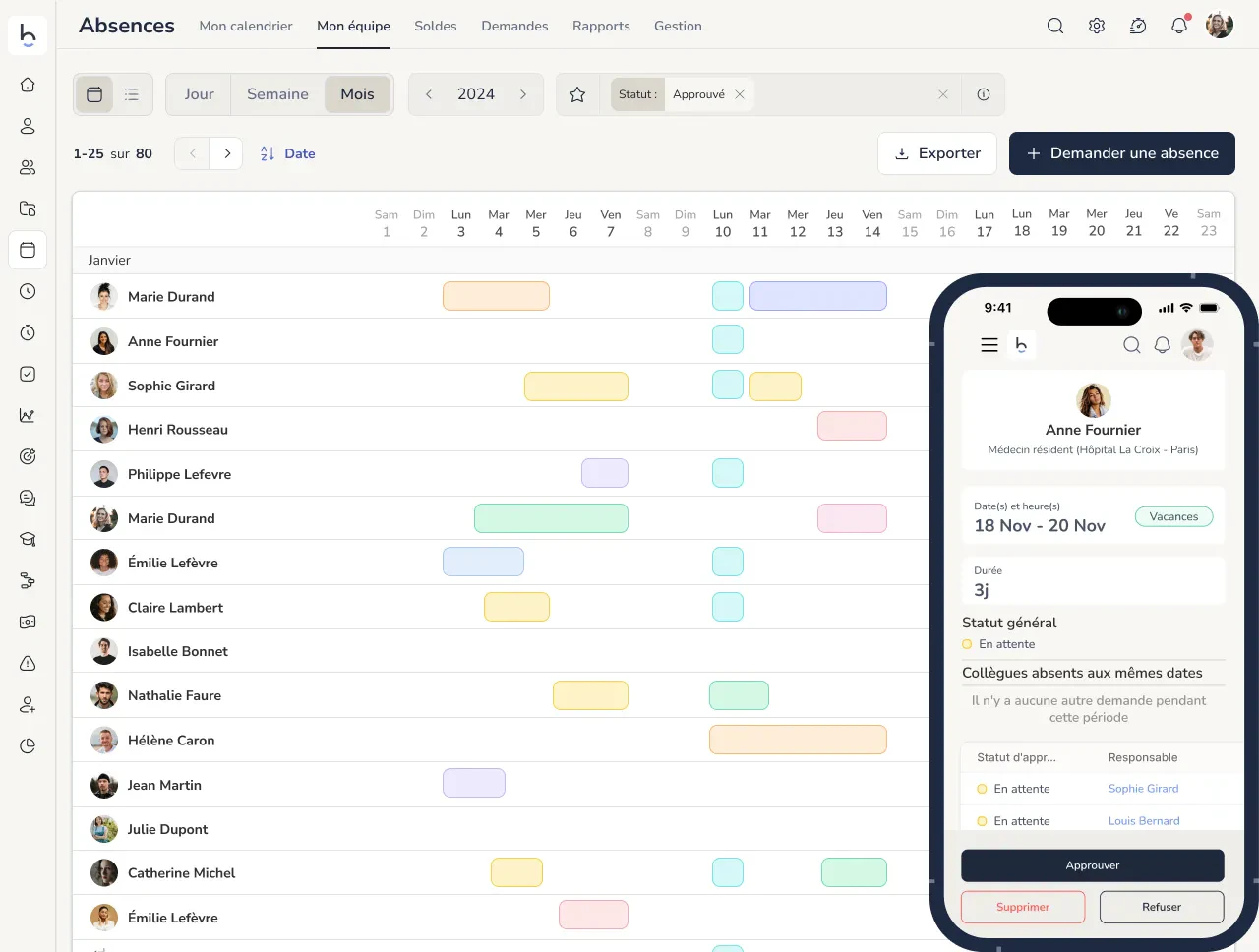Open hamburger menu in phone mockup

point(989,345)
